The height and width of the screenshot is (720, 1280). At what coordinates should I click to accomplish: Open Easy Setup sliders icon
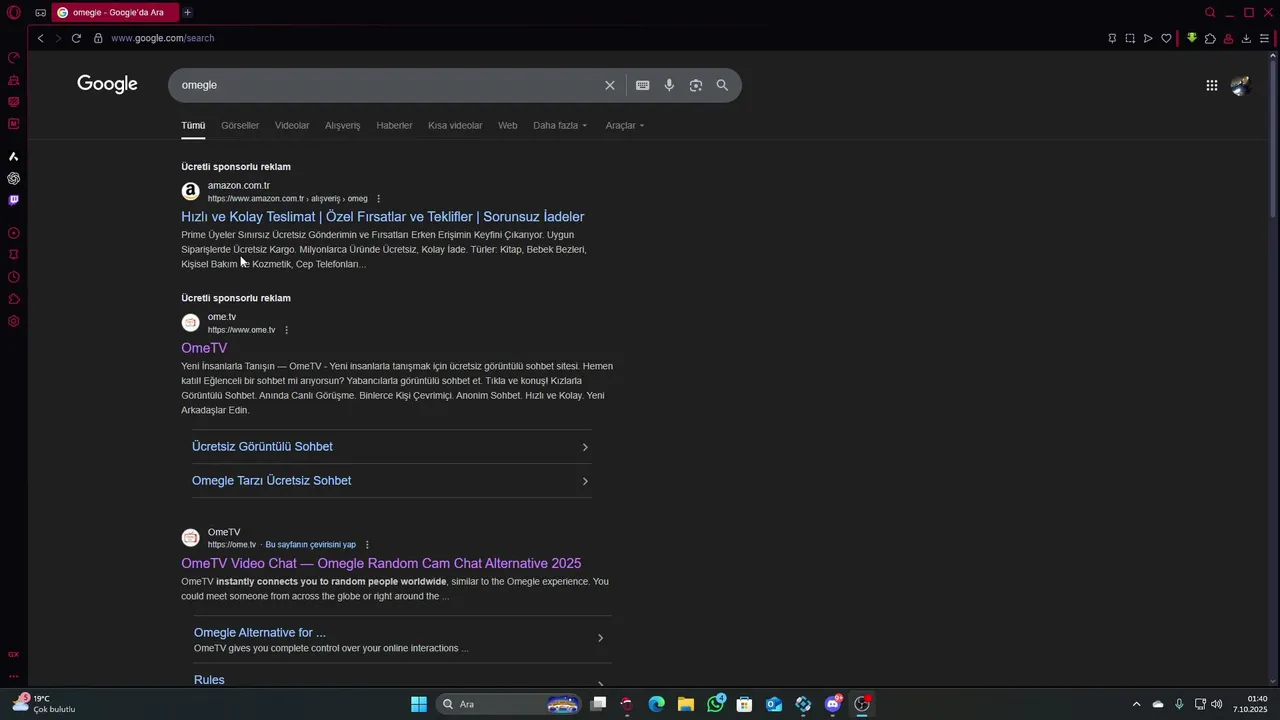click(x=1264, y=38)
